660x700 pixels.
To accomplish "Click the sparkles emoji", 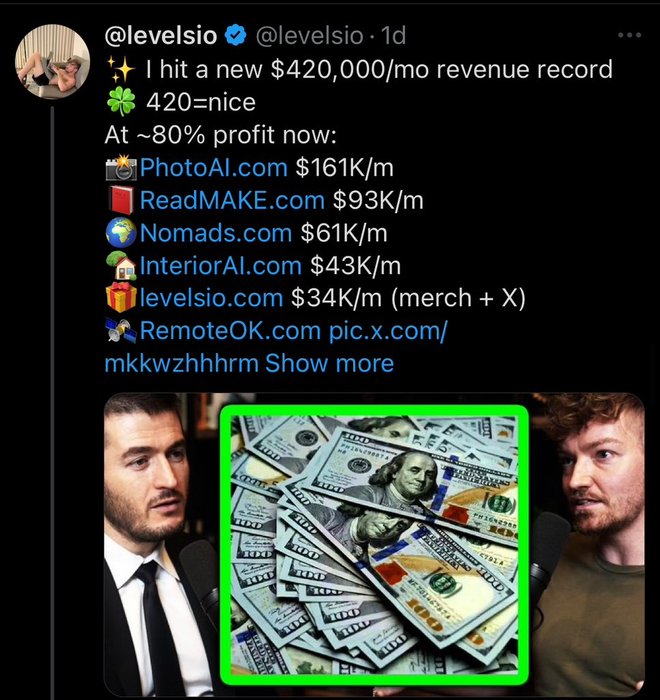I will pos(121,70).
